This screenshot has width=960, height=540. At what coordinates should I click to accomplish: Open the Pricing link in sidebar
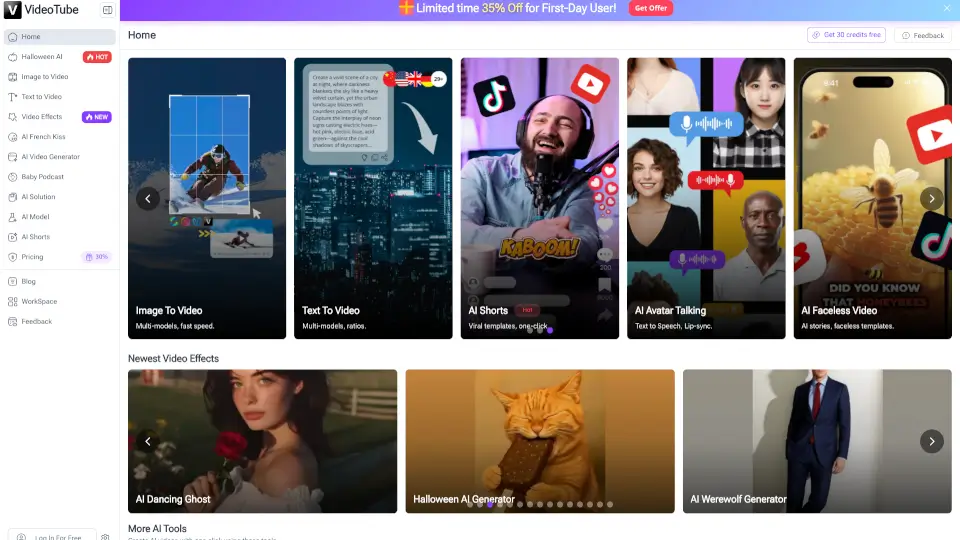tap(59, 257)
